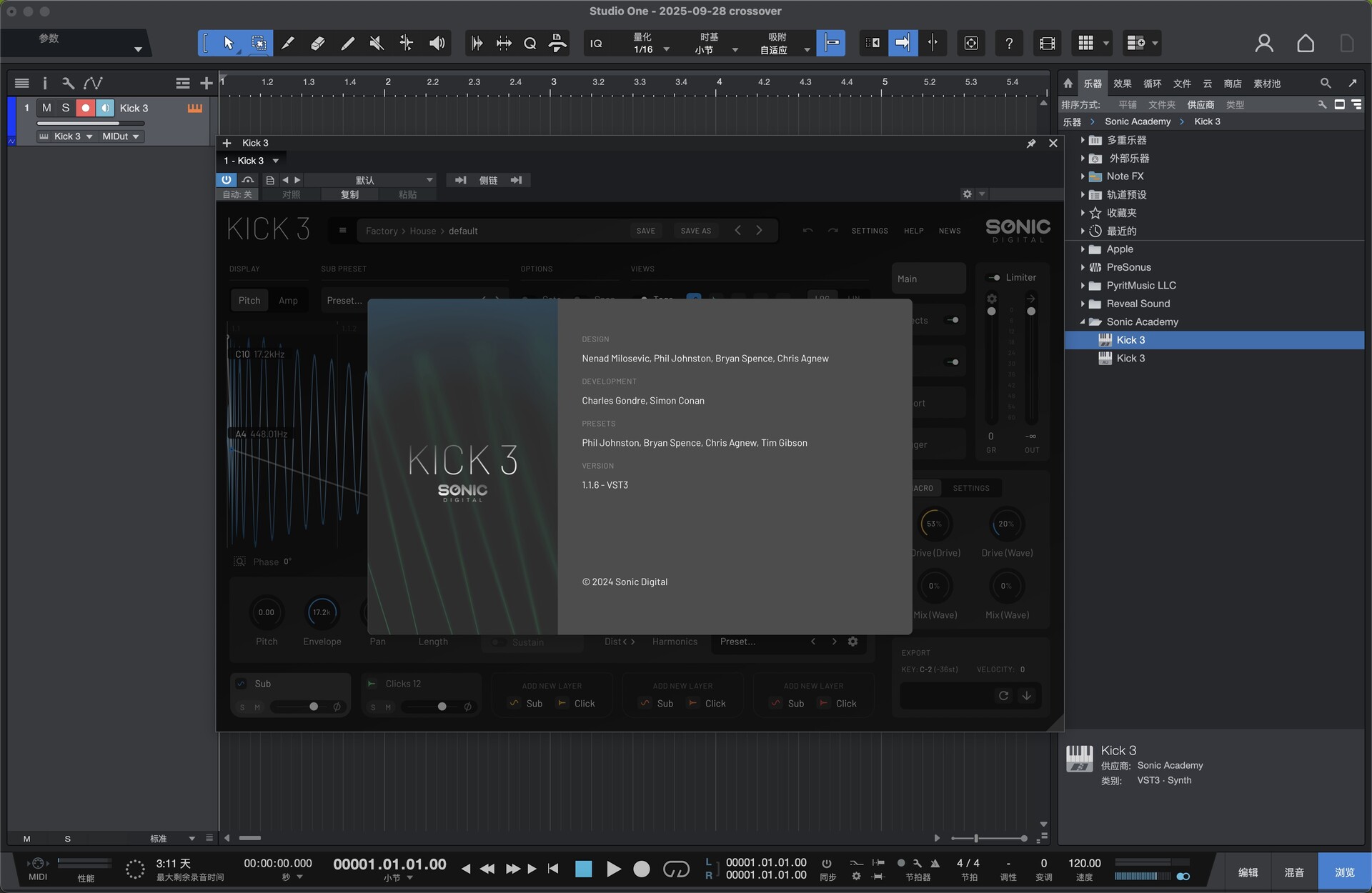Pin the Kick 3 plugin window

1031,144
